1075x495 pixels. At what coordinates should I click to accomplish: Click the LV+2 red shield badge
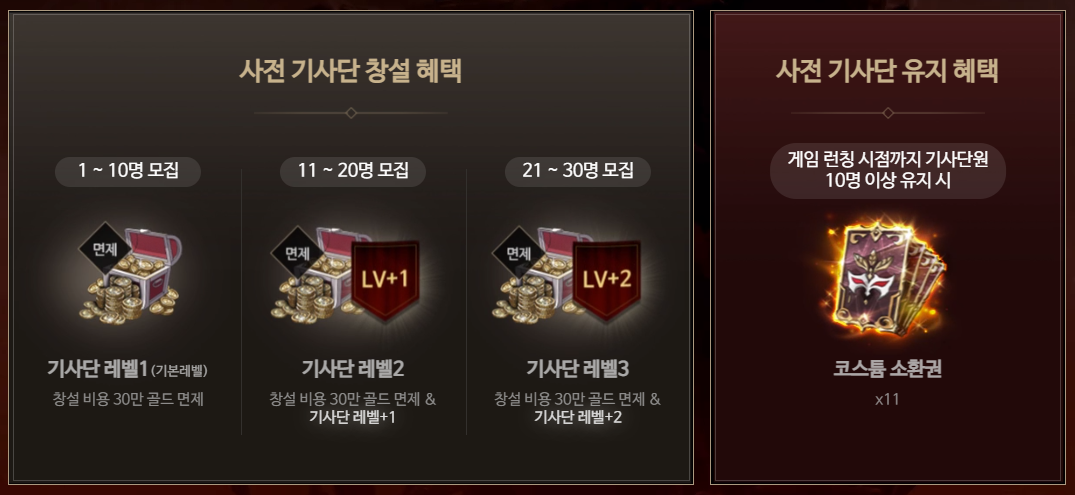pos(606,280)
